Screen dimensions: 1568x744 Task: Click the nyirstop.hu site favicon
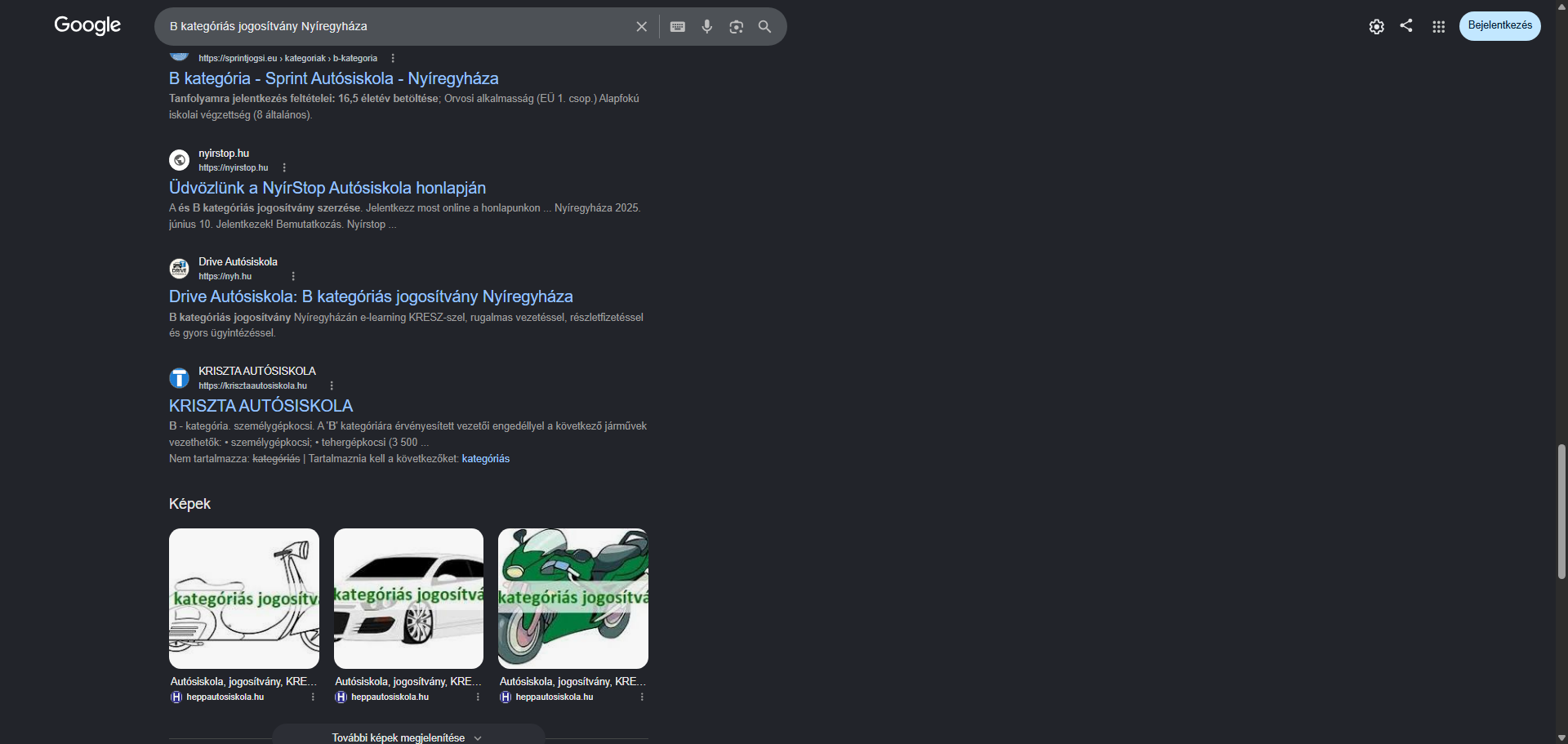[179, 160]
